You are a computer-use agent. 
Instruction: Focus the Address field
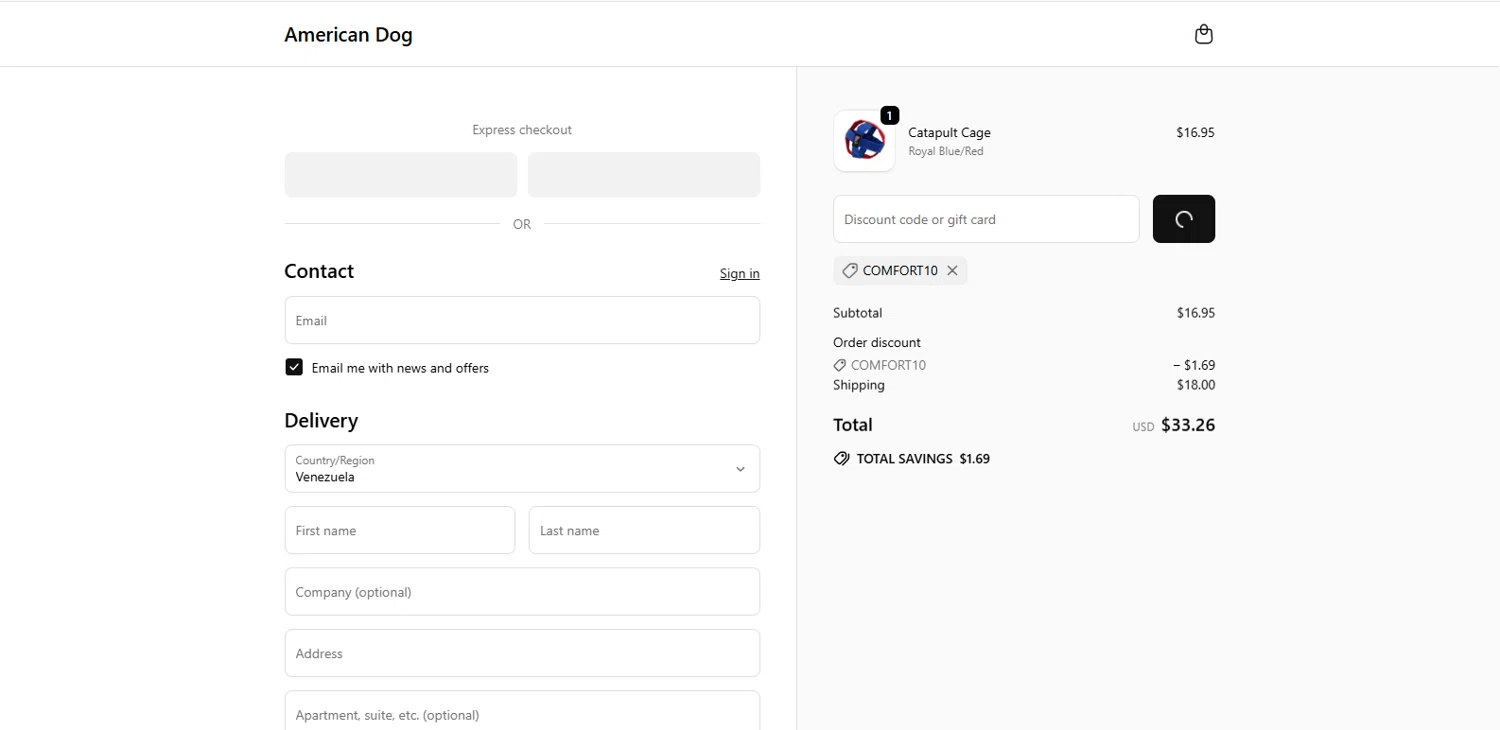522,653
